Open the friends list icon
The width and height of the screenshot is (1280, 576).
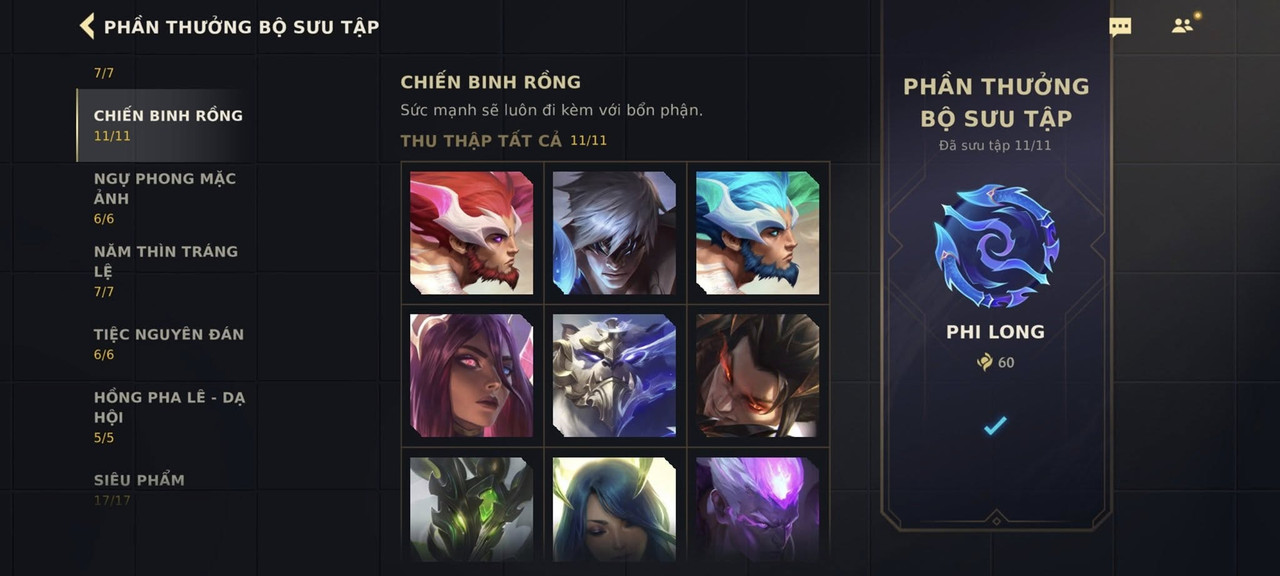click(1184, 26)
